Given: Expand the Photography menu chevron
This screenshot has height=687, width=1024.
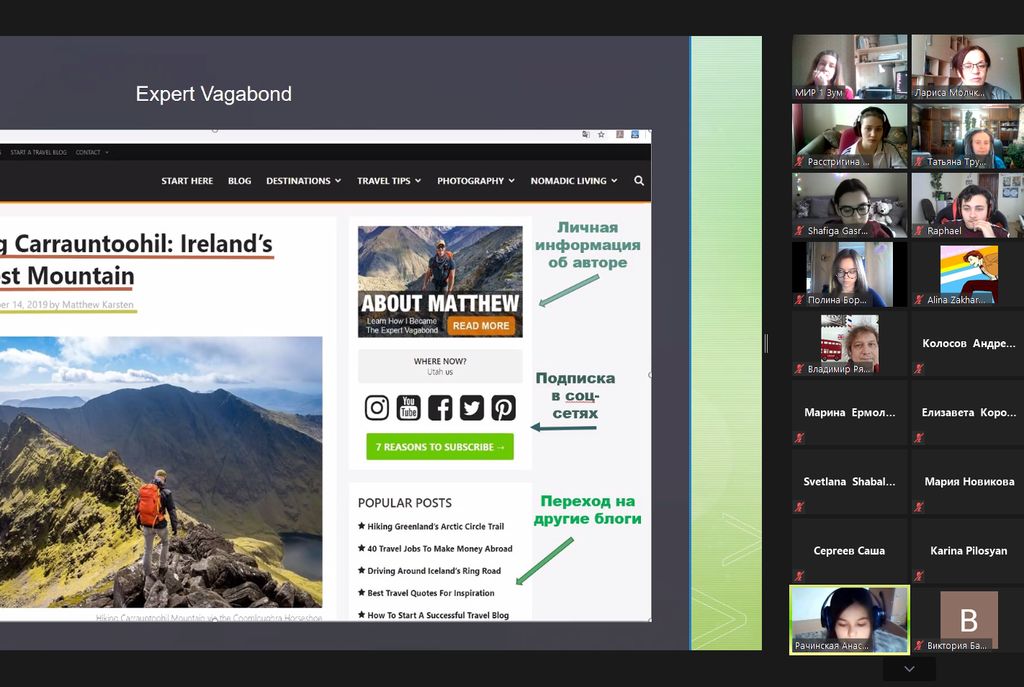Looking at the screenshot, I should click(x=511, y=181).
